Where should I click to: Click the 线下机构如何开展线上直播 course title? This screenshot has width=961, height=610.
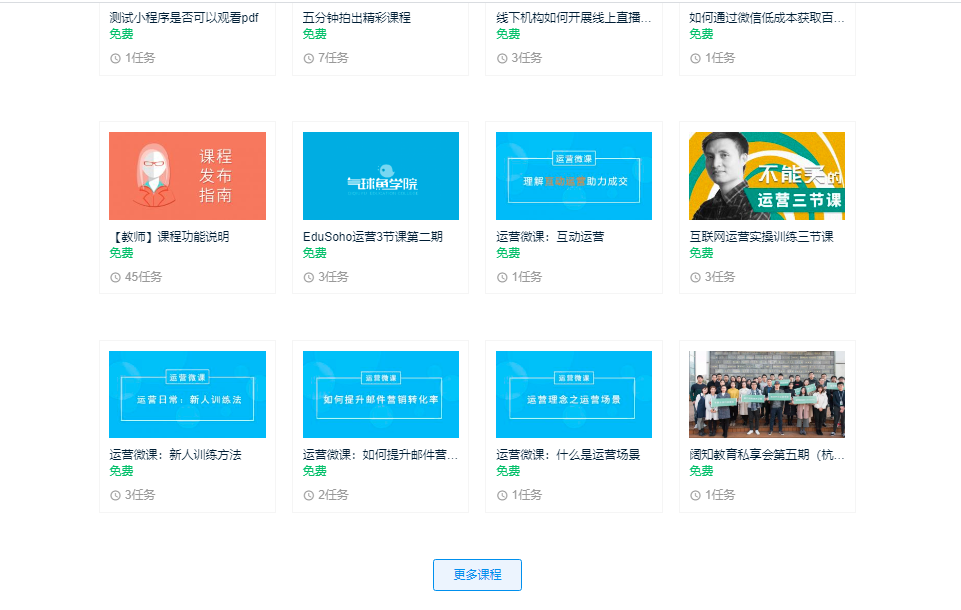point(574,17)
